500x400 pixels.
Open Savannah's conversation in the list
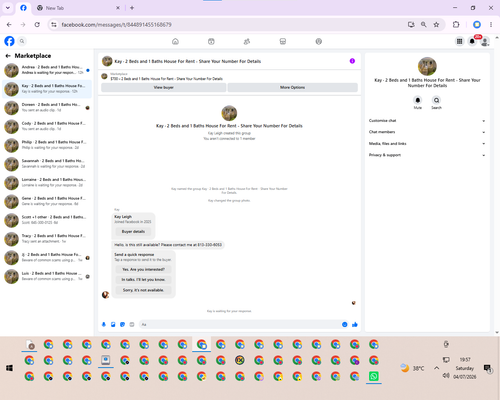tap(47, 164)
